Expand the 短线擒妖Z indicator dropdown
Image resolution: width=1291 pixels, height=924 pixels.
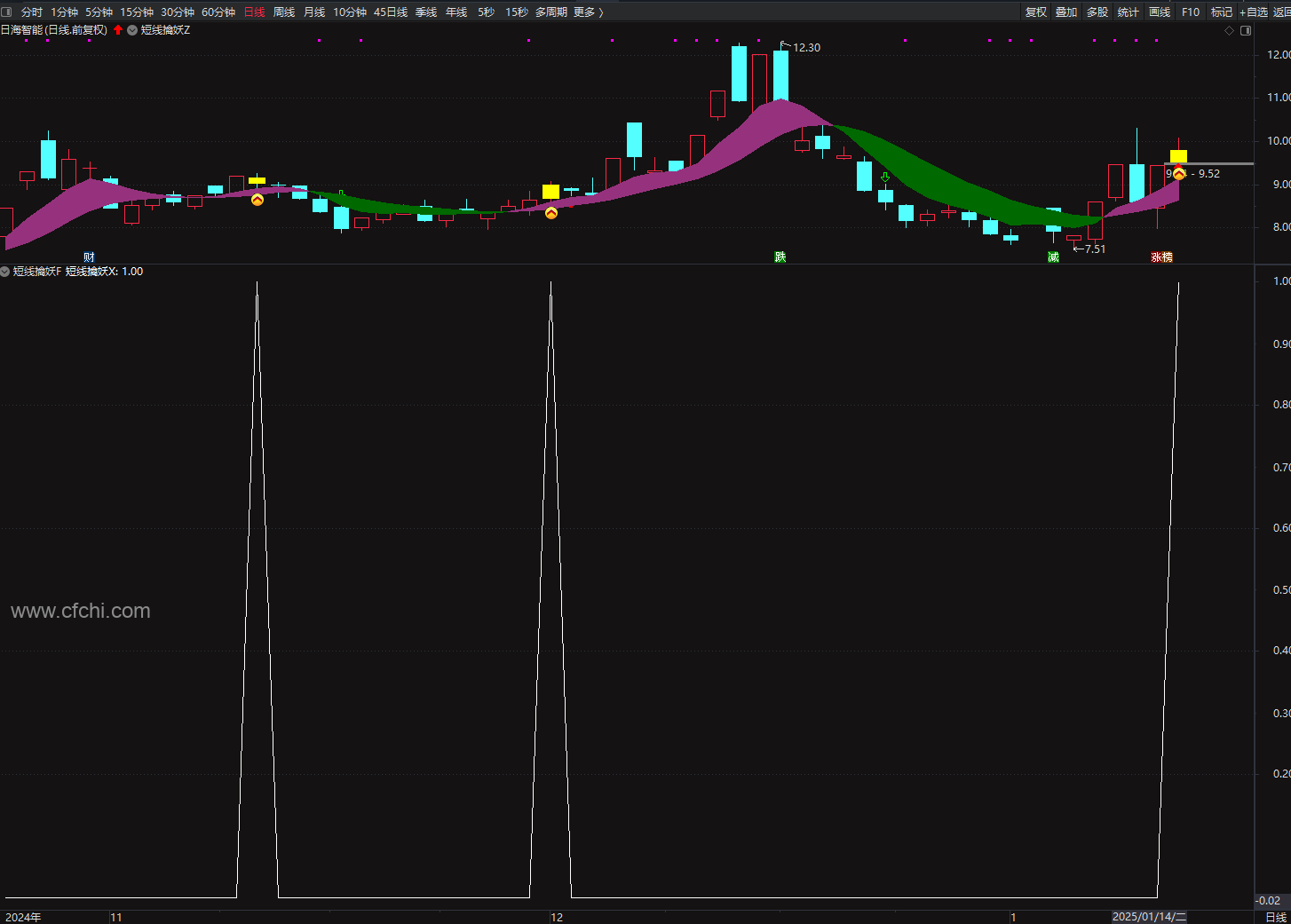(132, 30)
